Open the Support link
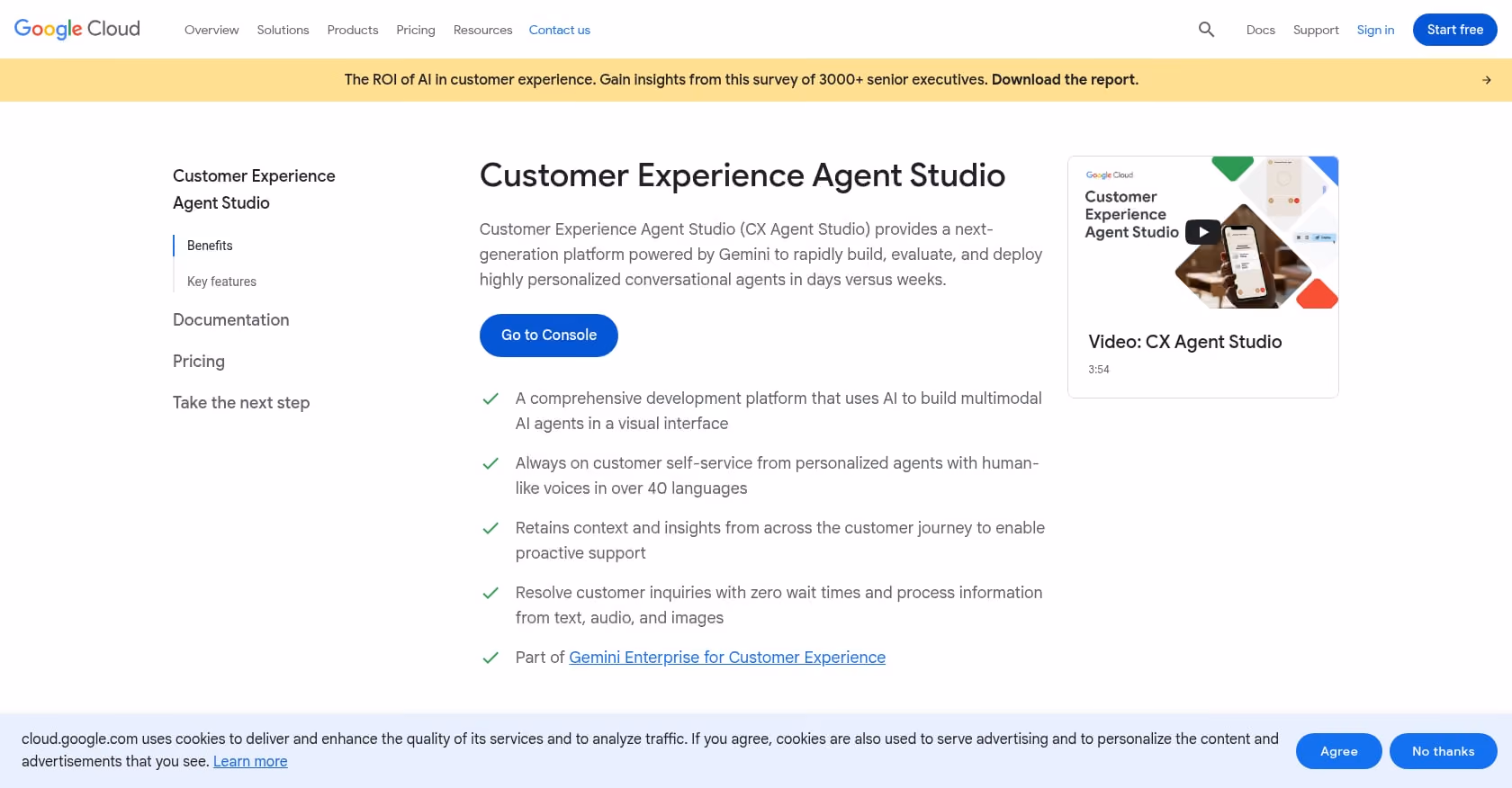 (1316, 30)
